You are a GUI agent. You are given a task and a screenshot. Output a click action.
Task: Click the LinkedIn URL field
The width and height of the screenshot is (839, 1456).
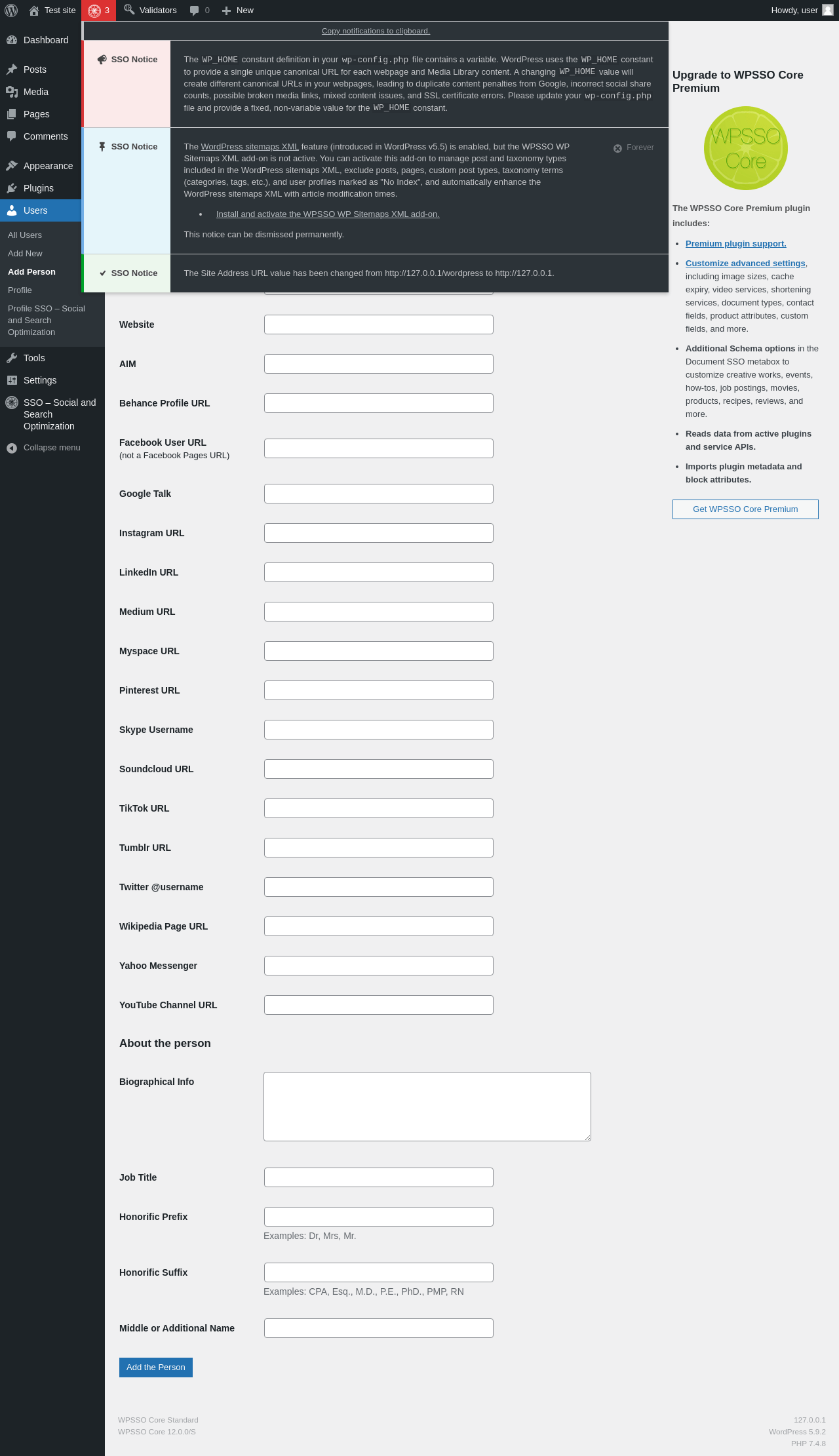pos(379,572)
